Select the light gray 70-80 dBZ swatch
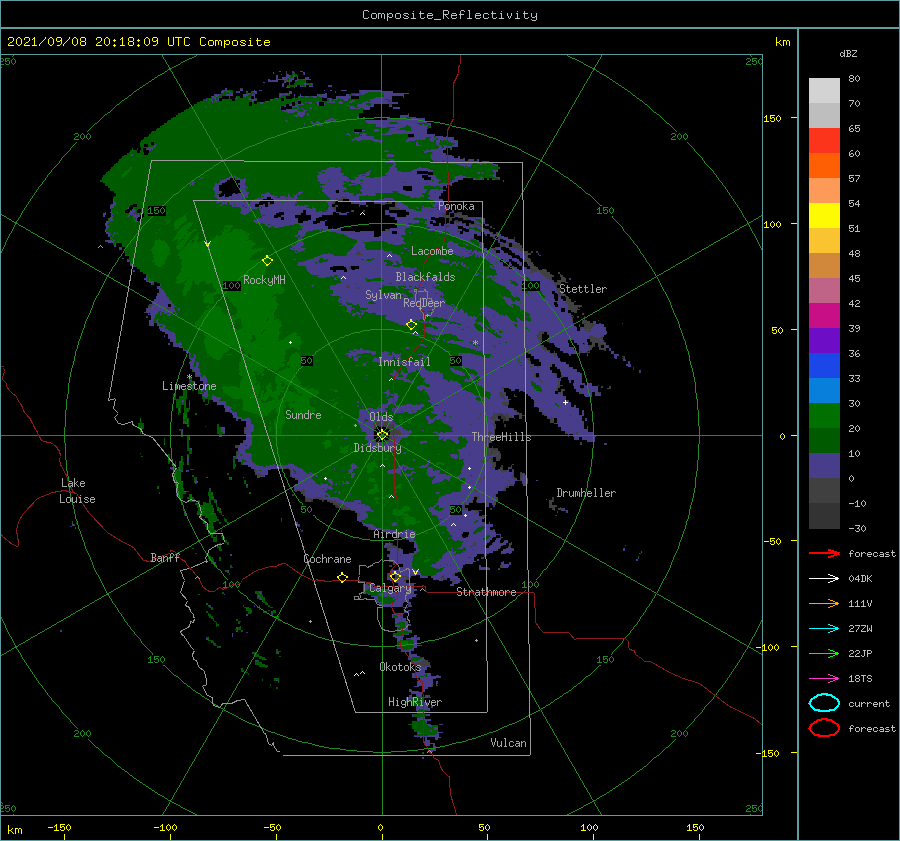 [824, 91]
